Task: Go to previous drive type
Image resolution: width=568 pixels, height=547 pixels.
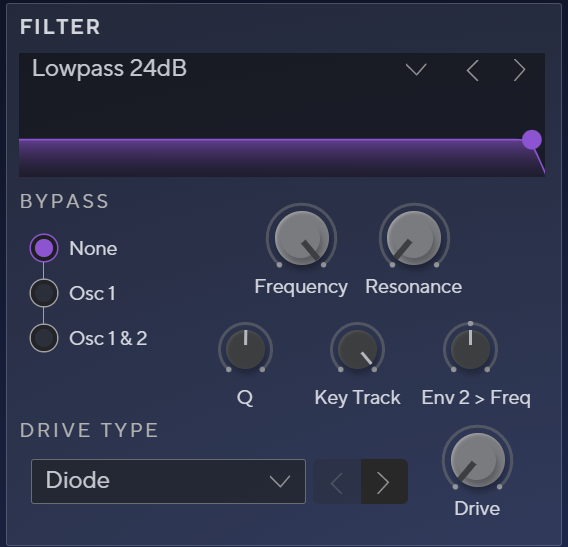Action: (x=337, y=481)
